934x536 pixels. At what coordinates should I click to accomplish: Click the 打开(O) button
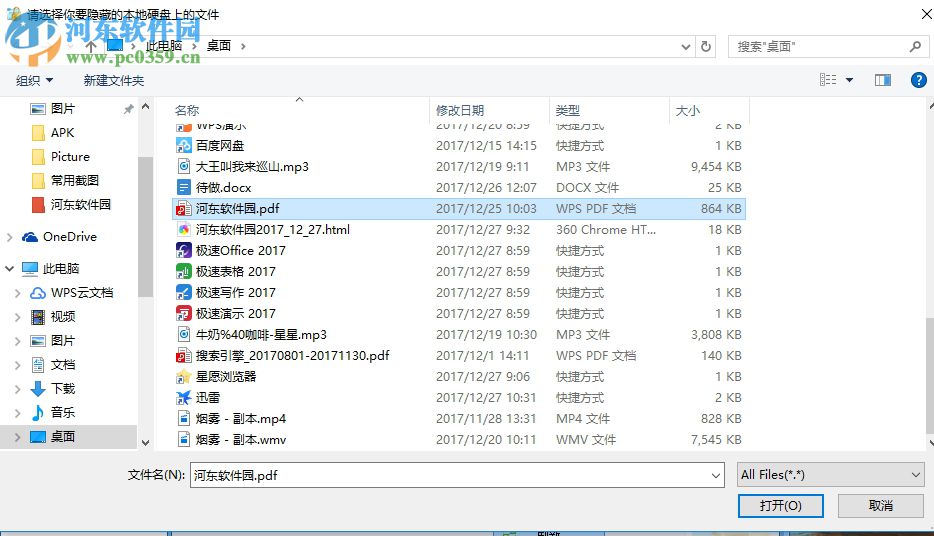(780, 506)
